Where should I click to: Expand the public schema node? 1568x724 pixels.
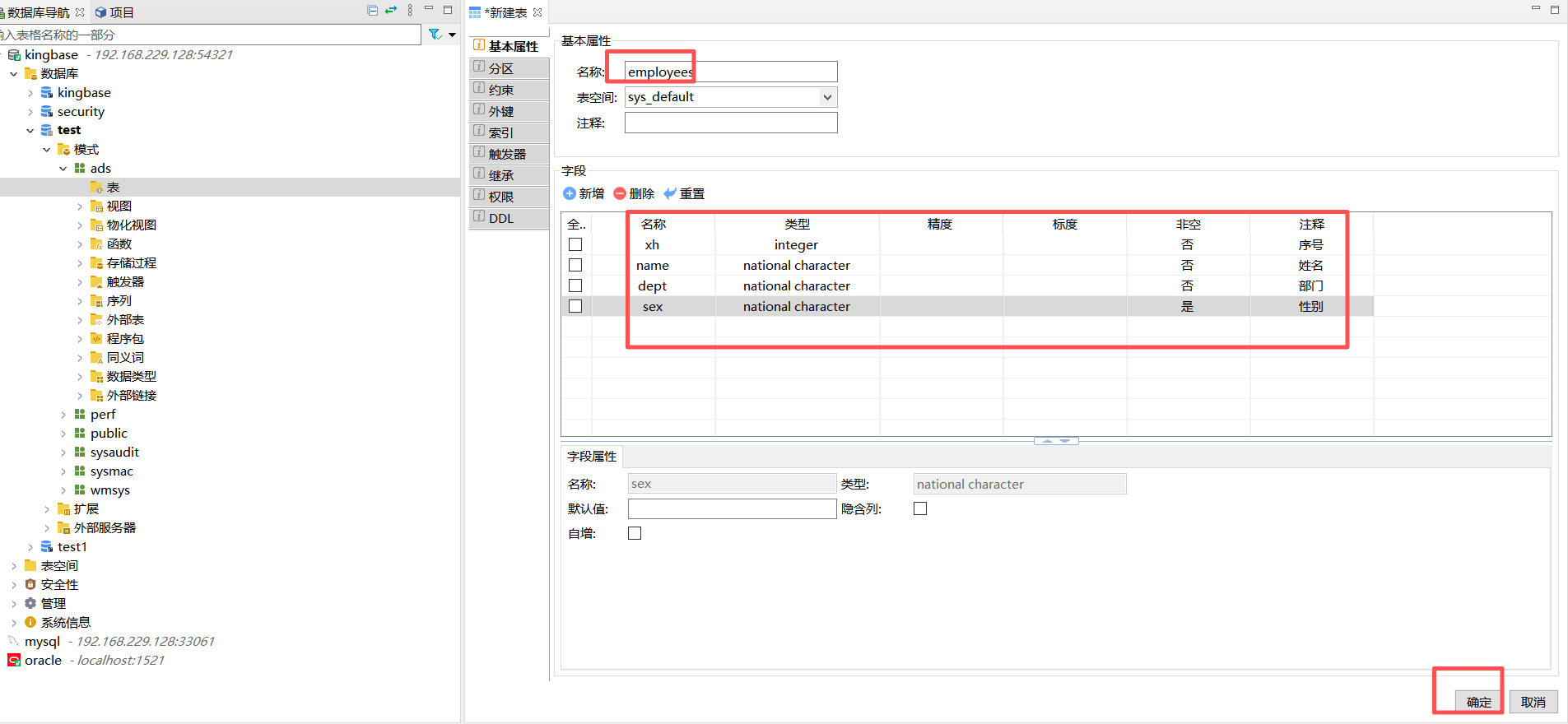point(63,434)
